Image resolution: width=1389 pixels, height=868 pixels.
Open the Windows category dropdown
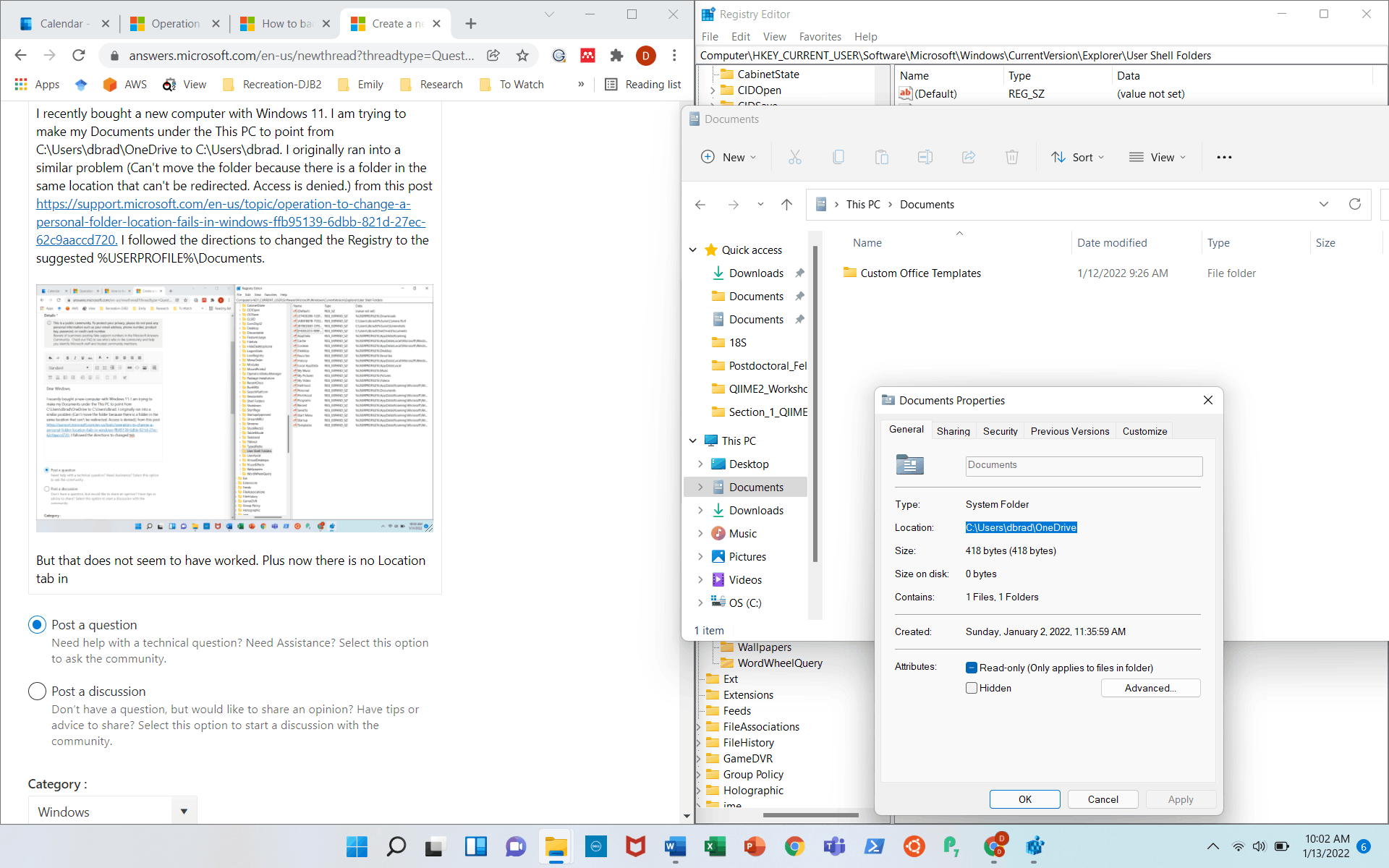(112, 812)
